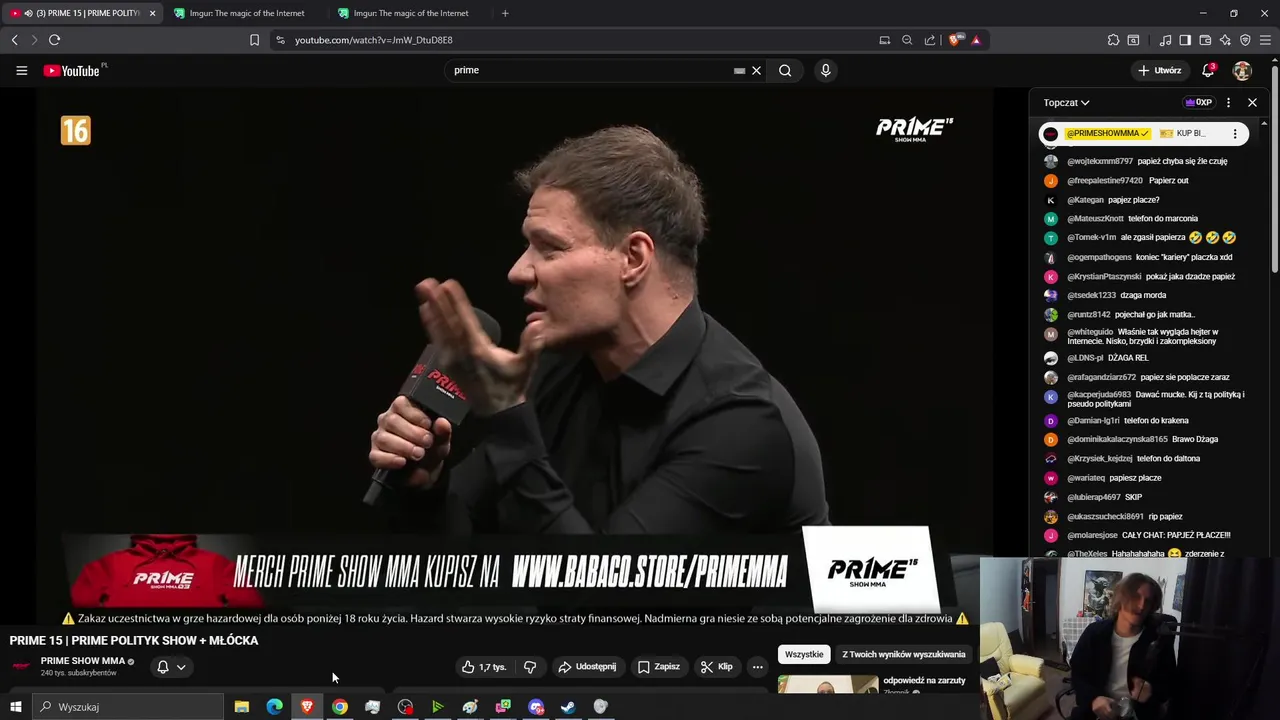The image size is (1280, 720).
Task: Switch to the second Imgur tab
Action: tap(411, 13)
